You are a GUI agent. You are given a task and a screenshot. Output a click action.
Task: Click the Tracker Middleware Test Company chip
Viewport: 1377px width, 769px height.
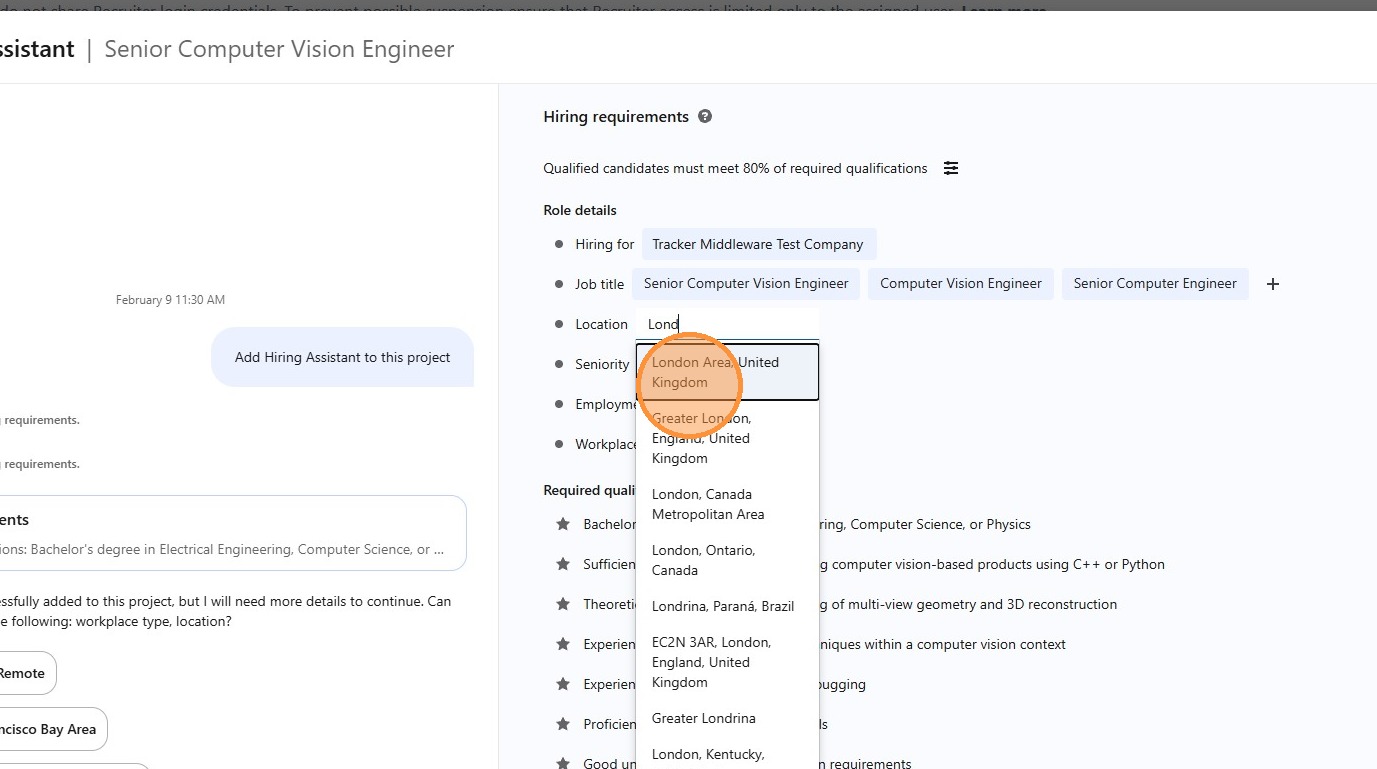758,244
